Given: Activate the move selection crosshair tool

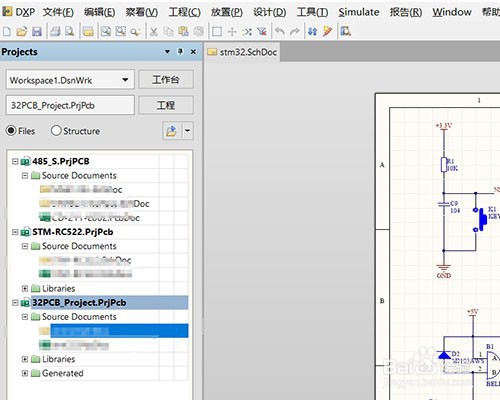Looking at the screenshot, I should point(232,32).
